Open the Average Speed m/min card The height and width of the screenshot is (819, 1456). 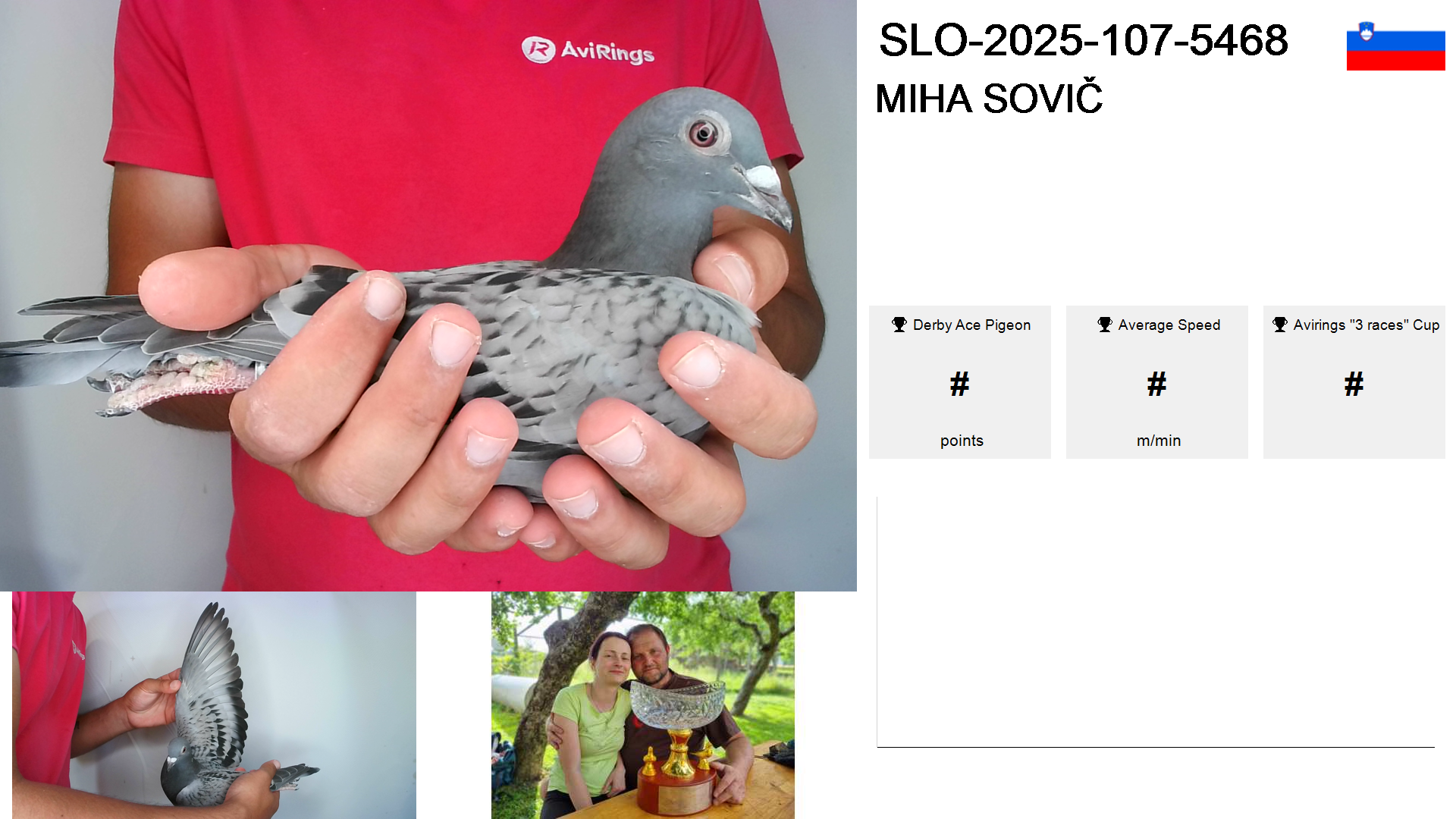coord(1157,382)
